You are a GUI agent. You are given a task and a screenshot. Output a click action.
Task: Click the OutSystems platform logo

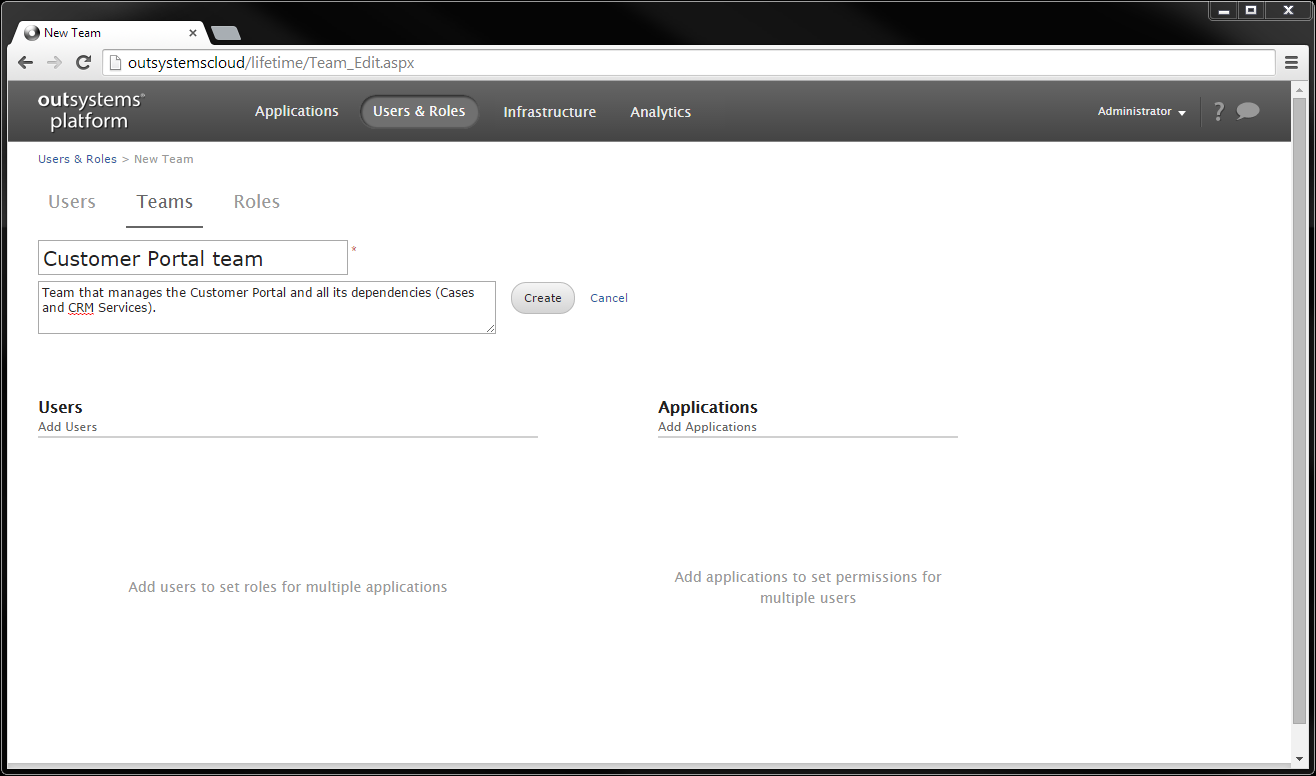(x=90, y=111)
